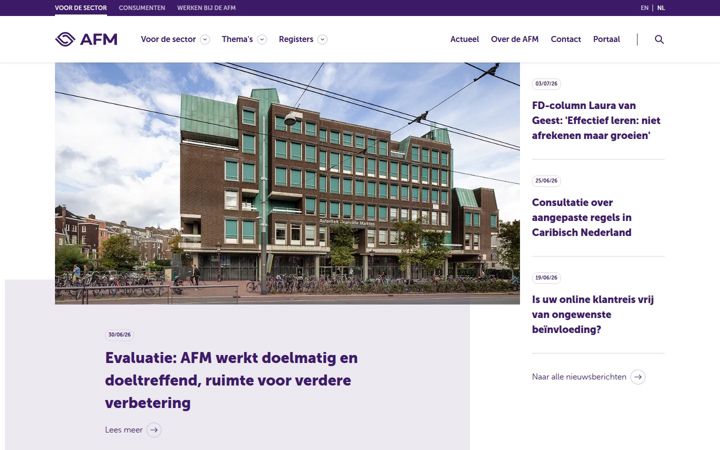Select the WERKEN BIJ DE AFM tab

pos(206,8)
